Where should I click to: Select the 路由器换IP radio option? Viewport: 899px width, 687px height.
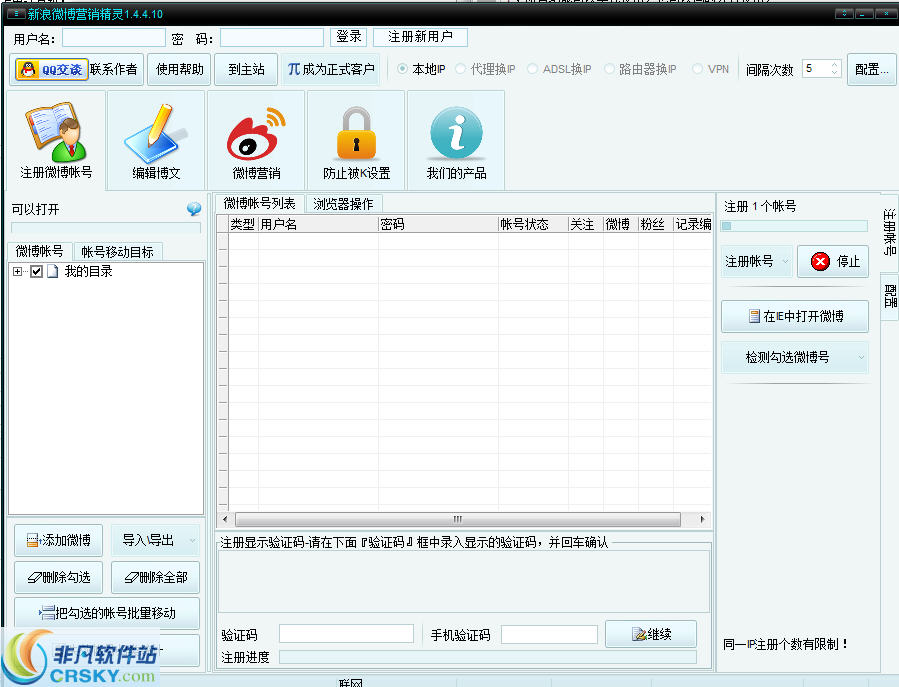tap(609, 69)
